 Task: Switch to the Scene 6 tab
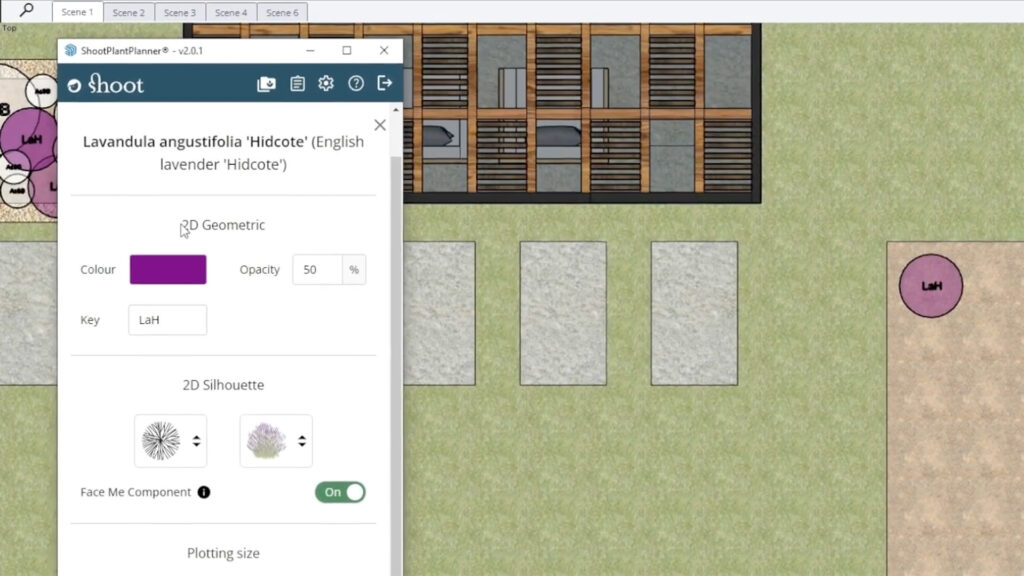[281, 12]
